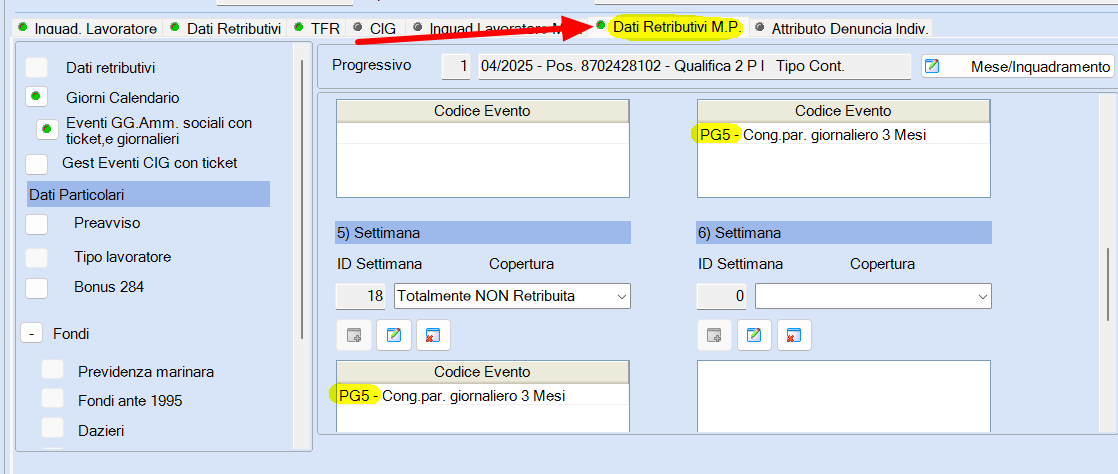
Task: Toggle Bonus 284 box
Action: 36,287
